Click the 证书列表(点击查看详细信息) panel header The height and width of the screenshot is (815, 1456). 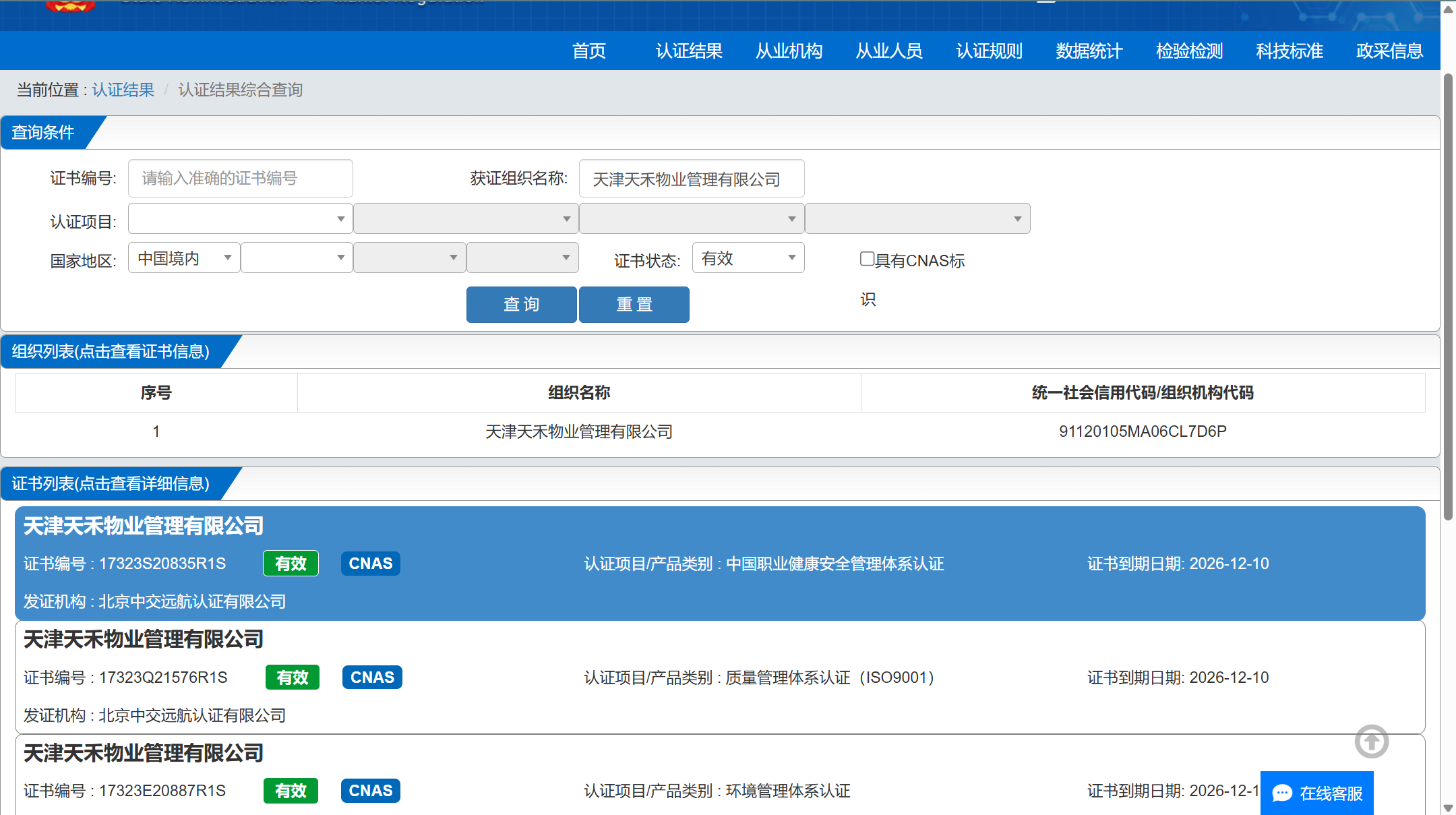[111, 483]
